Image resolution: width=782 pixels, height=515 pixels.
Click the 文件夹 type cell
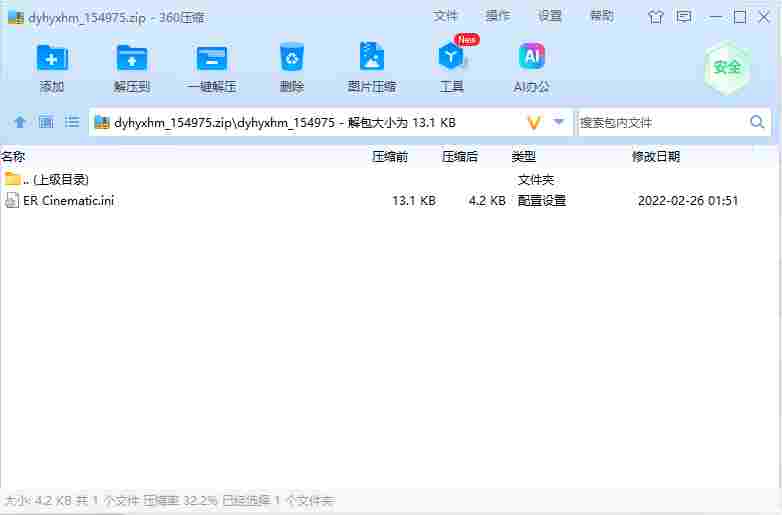click(x=536, y=179)
